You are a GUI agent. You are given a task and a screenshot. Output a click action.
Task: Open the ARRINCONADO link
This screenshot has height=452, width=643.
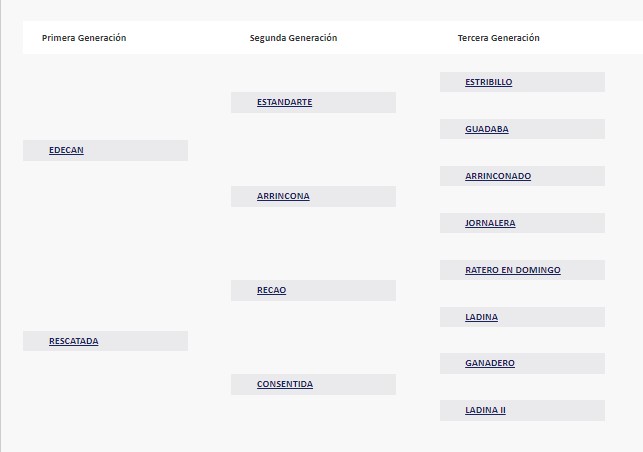click(498, 176)
